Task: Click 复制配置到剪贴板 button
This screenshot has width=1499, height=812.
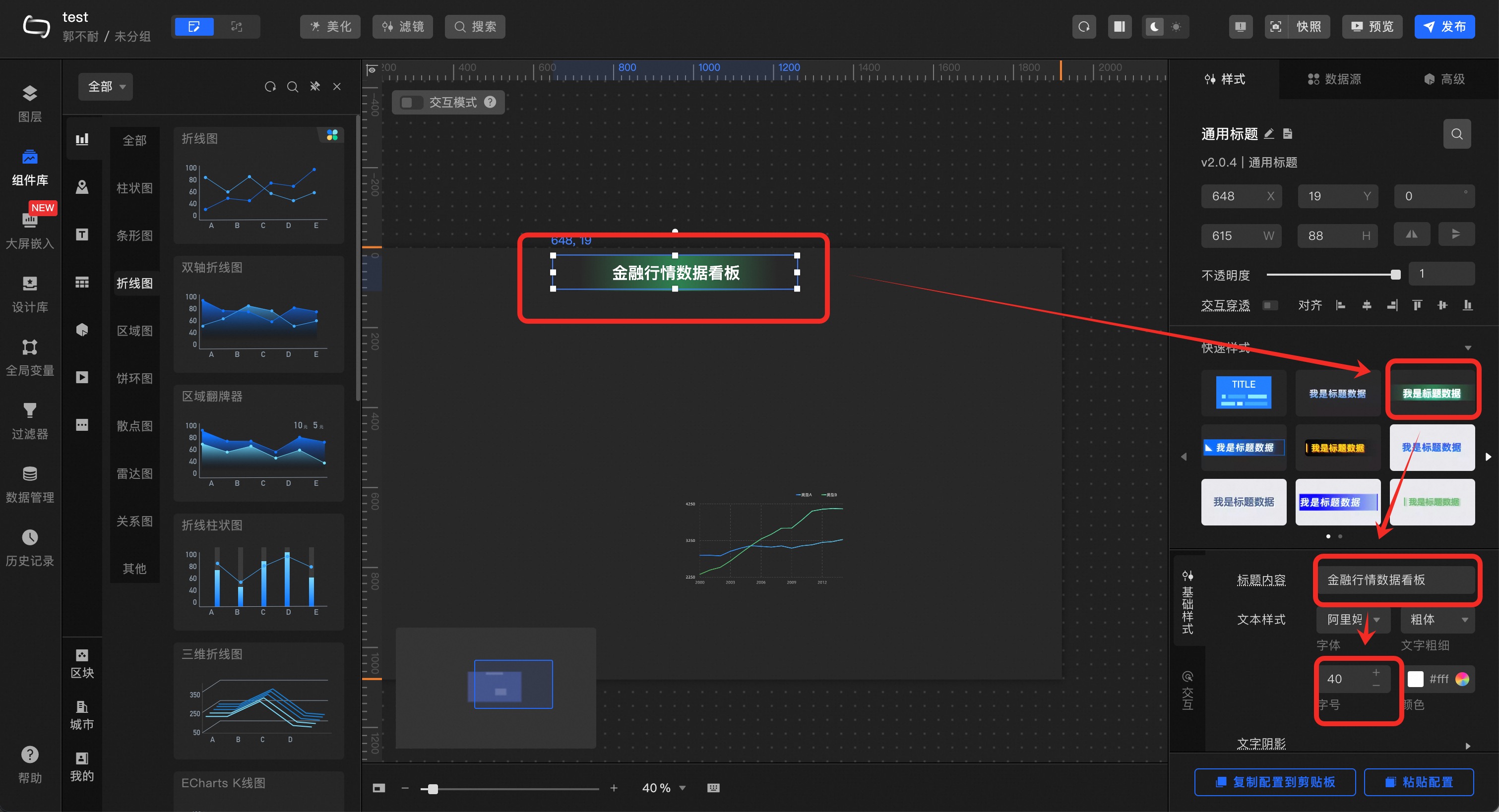Action: 1275,782
